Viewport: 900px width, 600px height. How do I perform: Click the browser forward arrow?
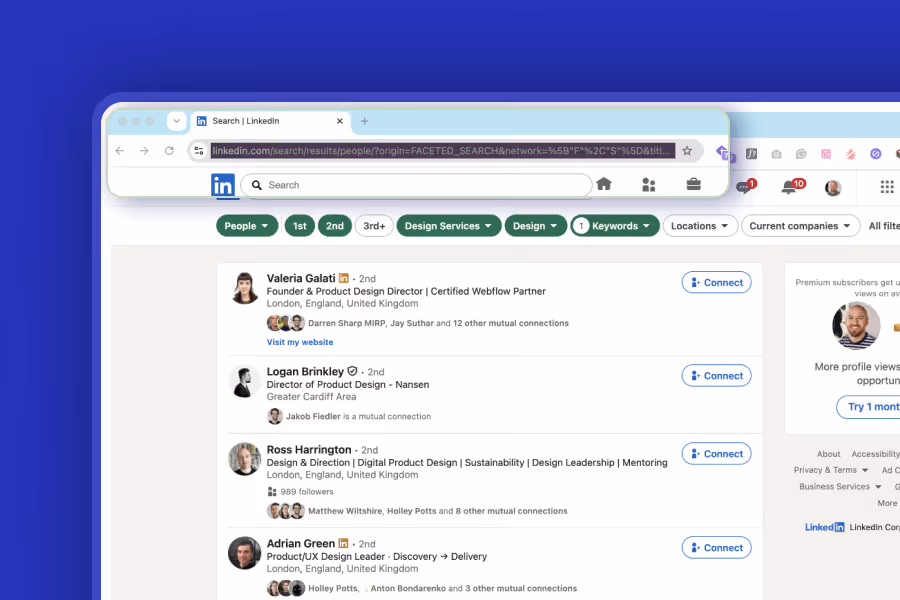144,151
